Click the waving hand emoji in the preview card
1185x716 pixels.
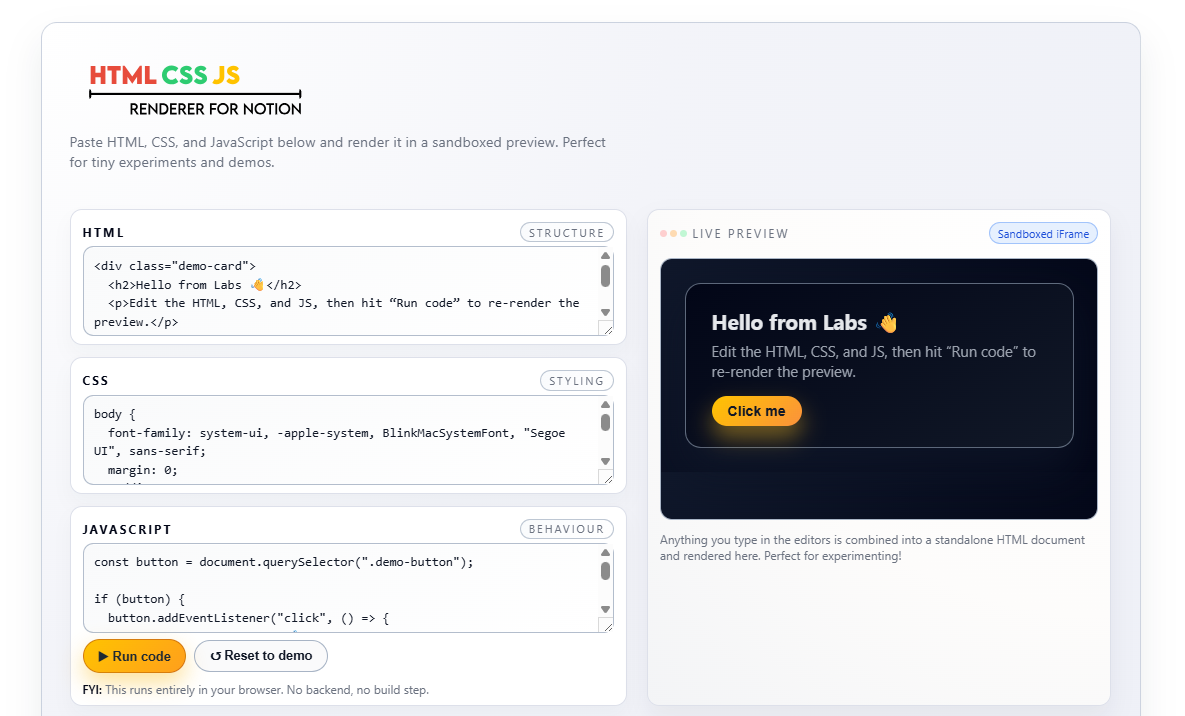tap(887, 322)
